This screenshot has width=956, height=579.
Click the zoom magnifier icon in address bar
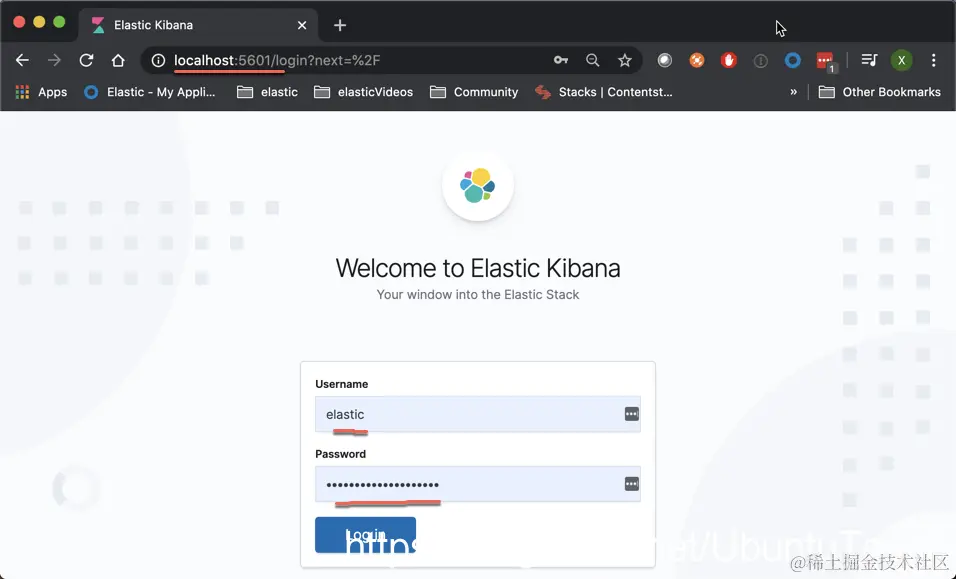(x=593, y=60)
